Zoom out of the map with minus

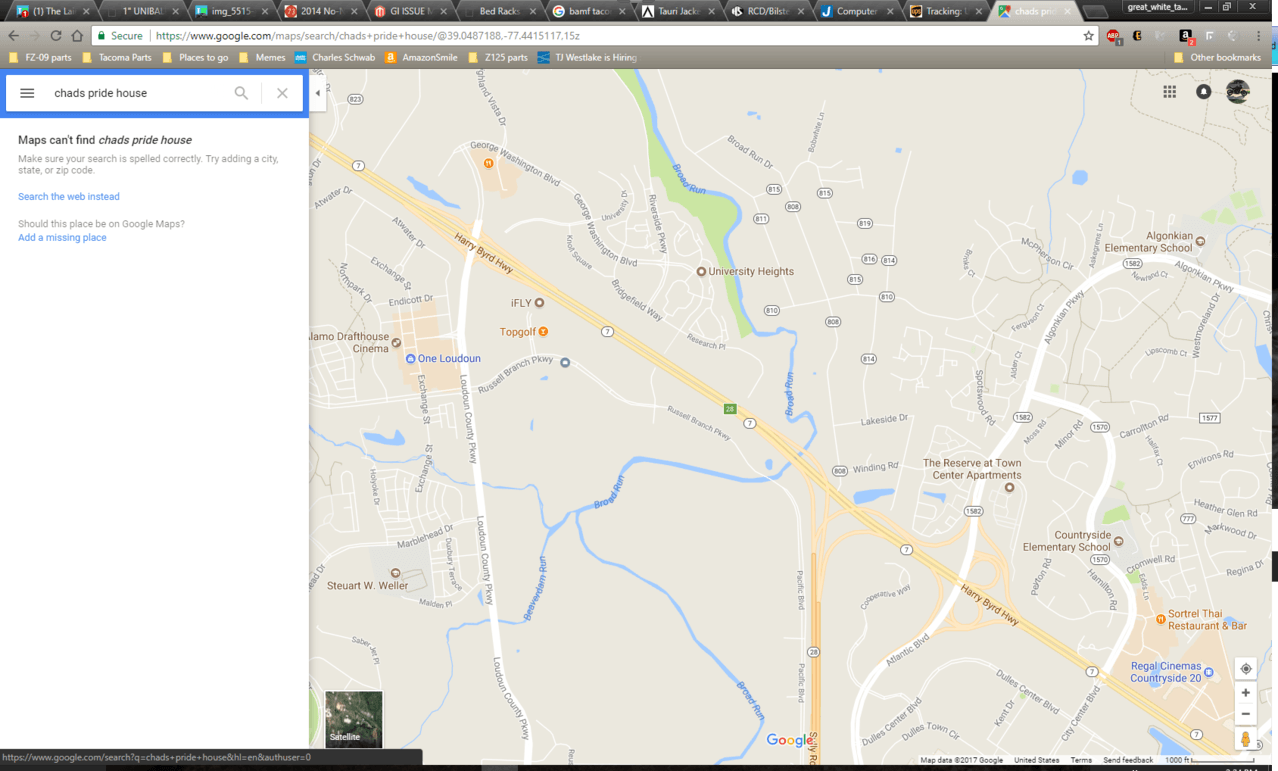point(1245,714)
